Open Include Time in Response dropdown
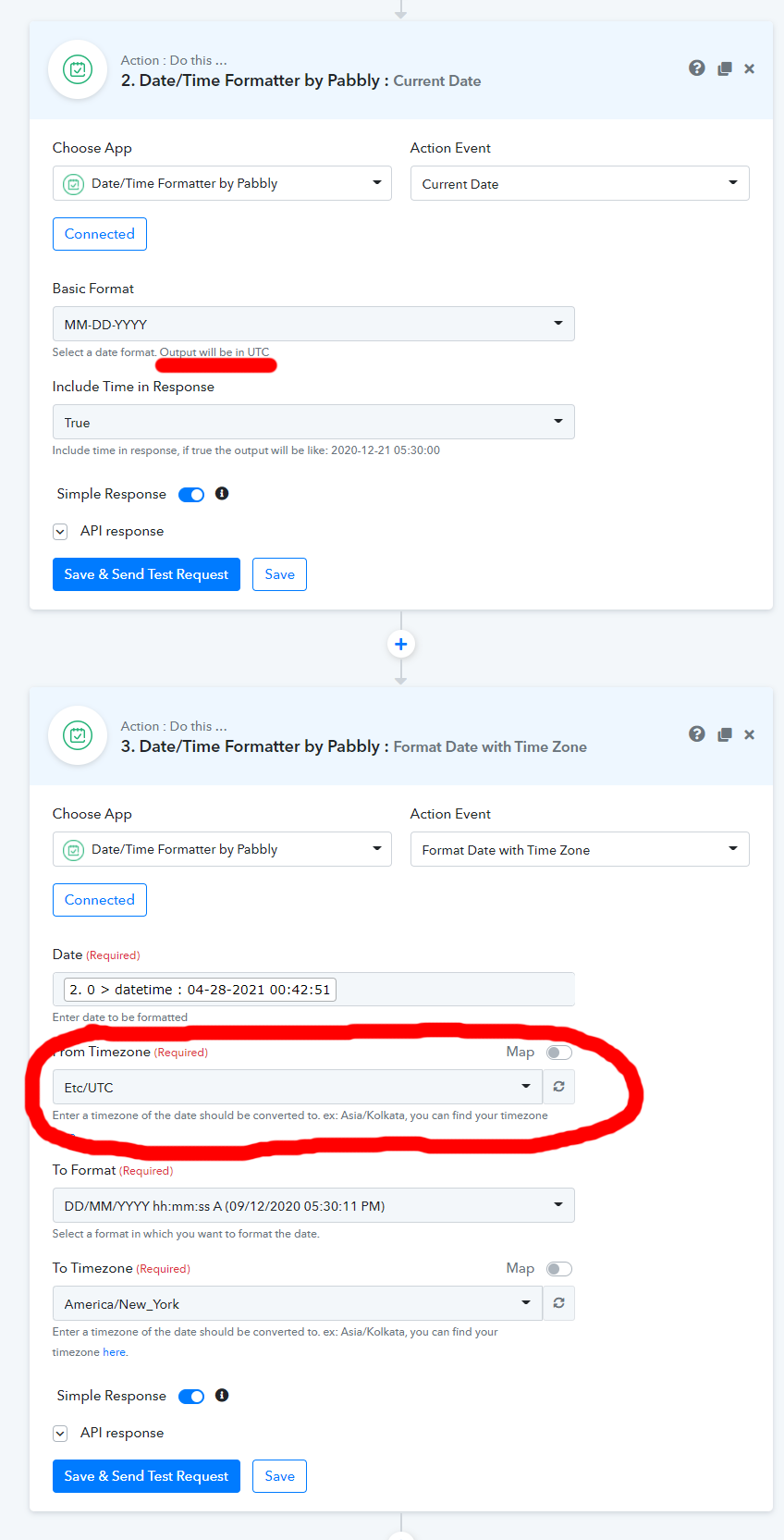This screenshot has width=784, height=1540. click(313, 422)
